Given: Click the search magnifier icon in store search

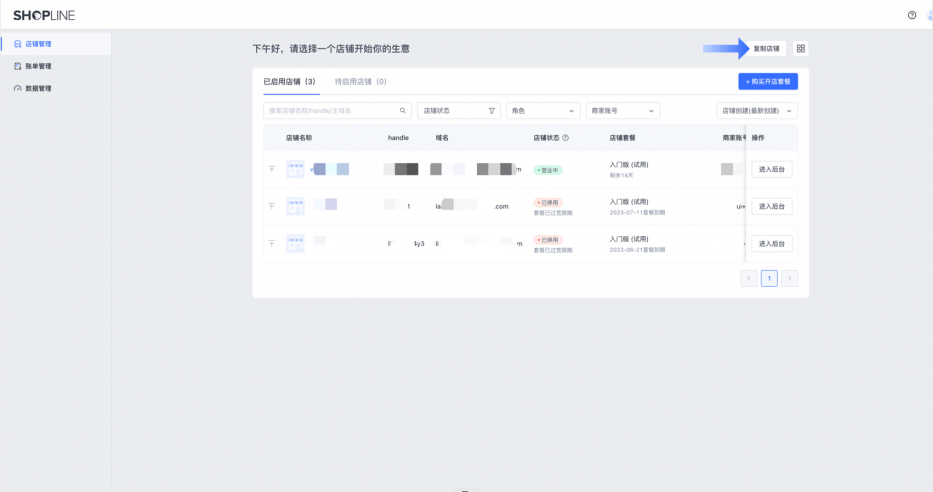Looking at the screenshot, I should (403, 111).
